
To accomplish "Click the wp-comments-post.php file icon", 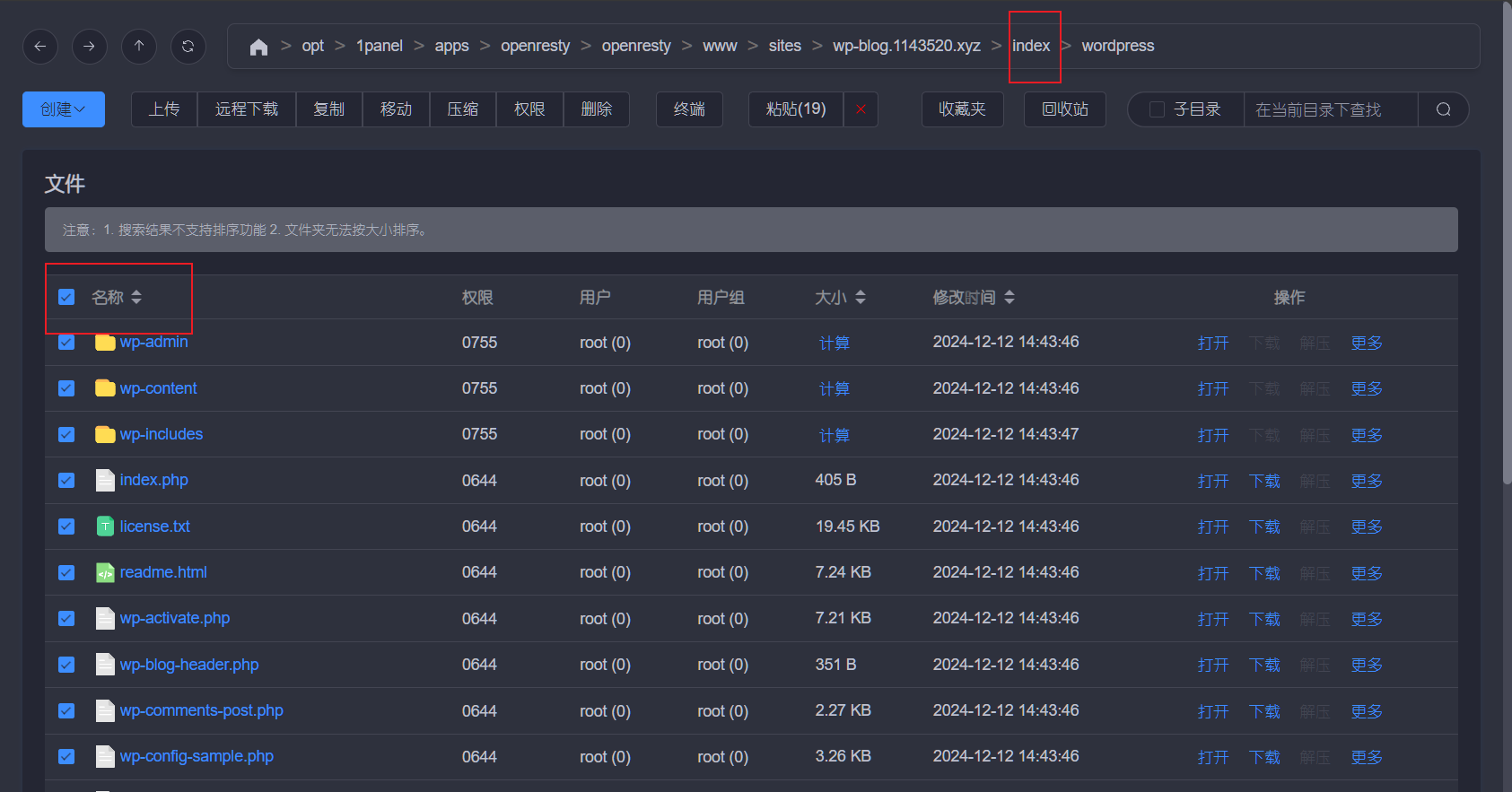I will [x=105, y=710].
